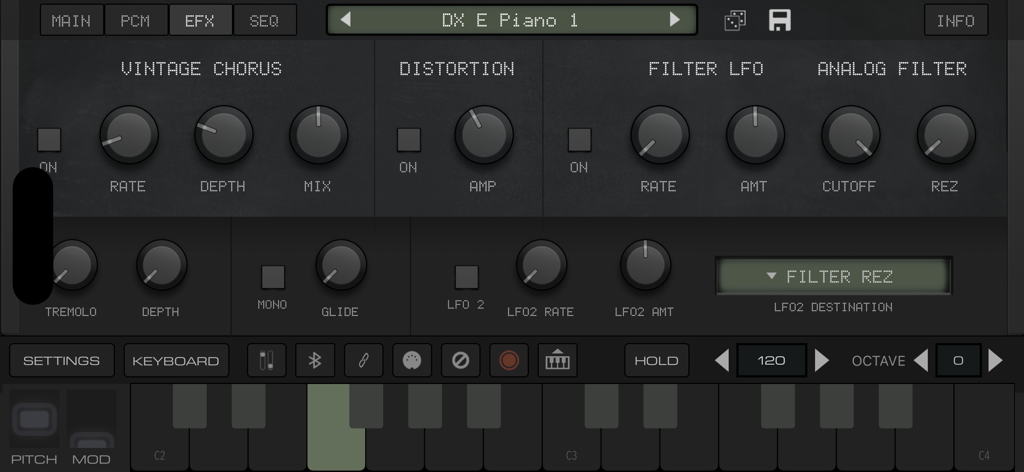The height and width of the screenshot is (472, 1024).
Task: Click the DX E Piano 1 preset display
Action: coord(511,20)
